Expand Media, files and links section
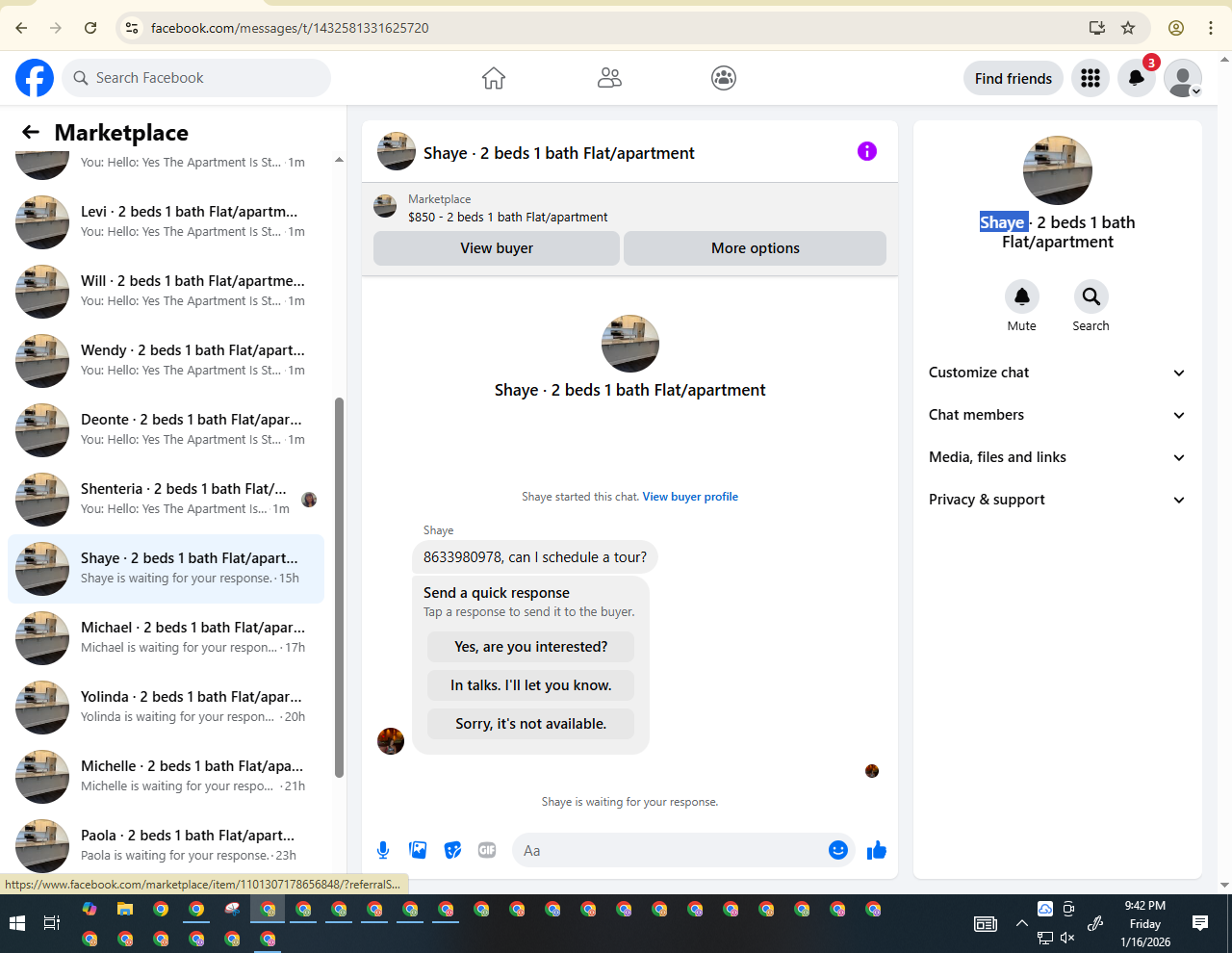The height and width of the screenshot is (953, 1232). point(1058,457)
